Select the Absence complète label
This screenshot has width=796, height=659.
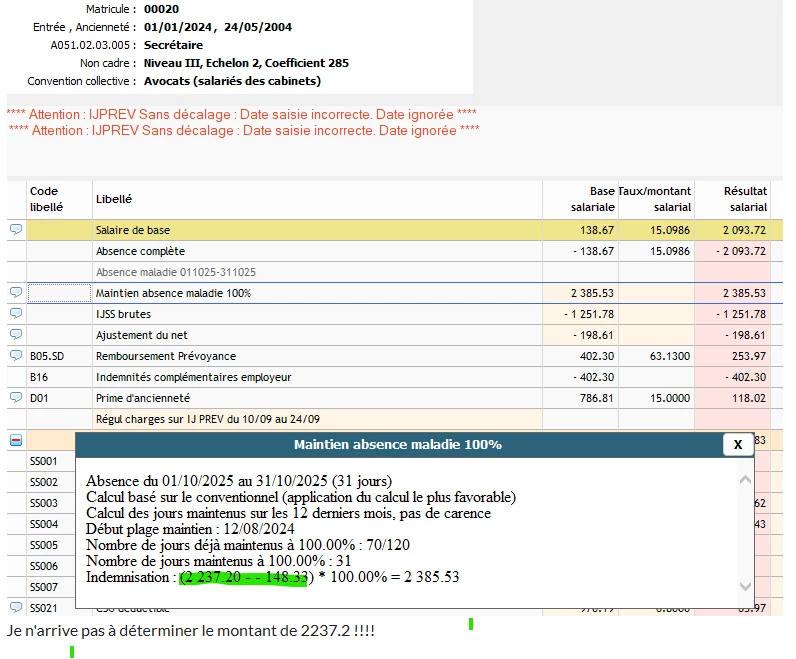click(140, 251)
